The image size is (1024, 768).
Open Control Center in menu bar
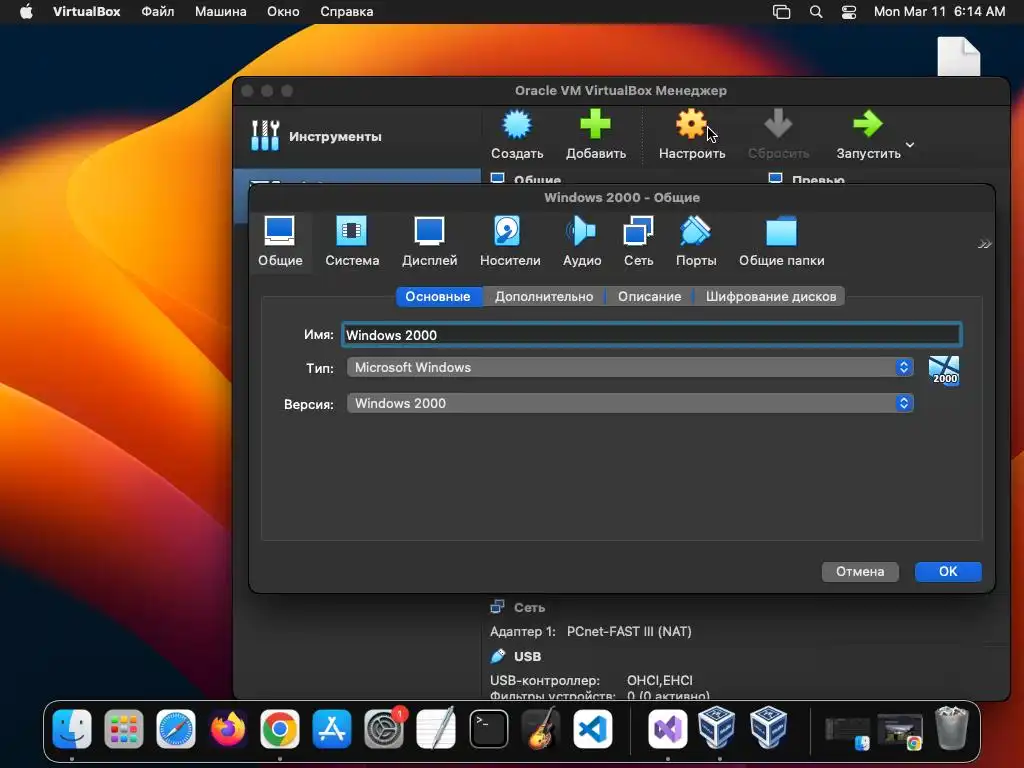[x=848, y=12]
